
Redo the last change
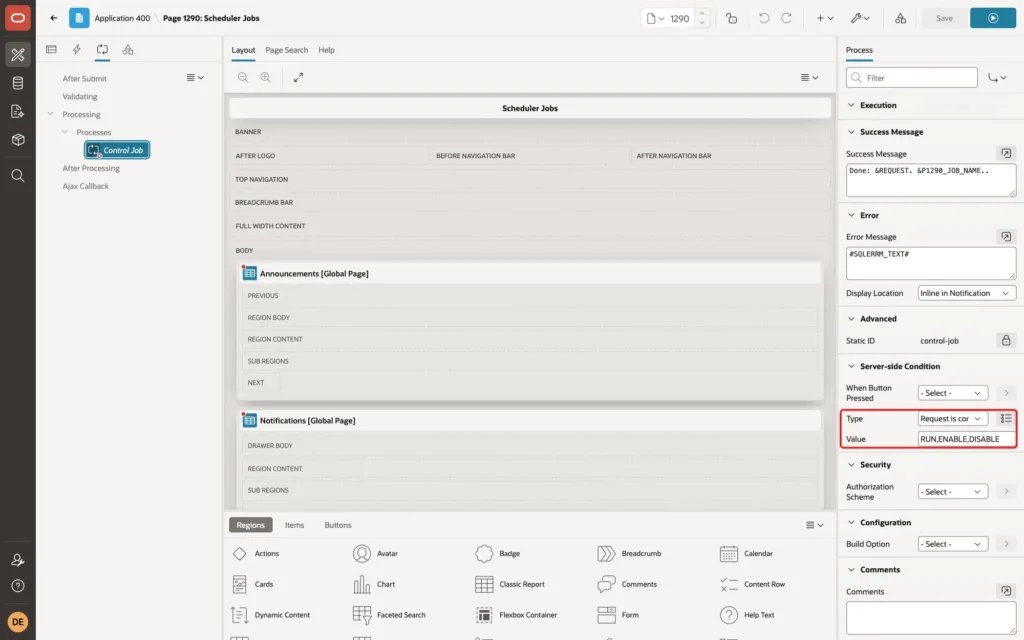(x=786, y=18)
